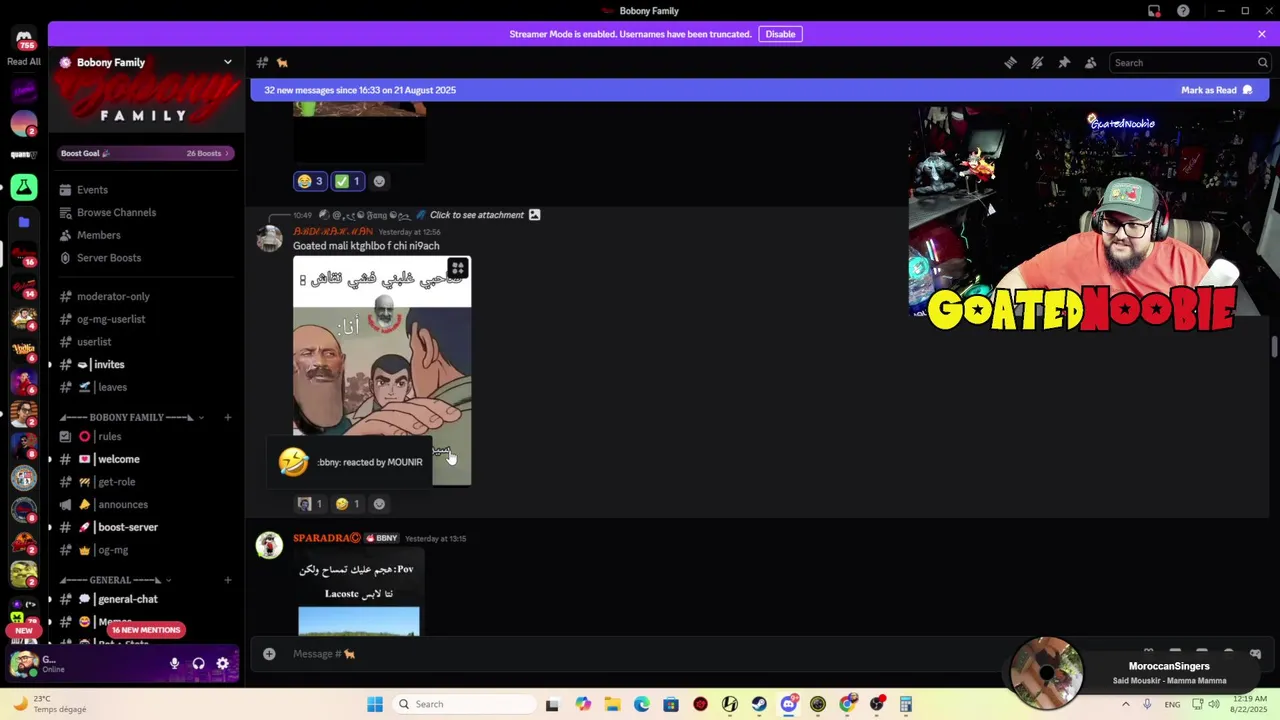
Task: Toggle microphone mute
Action: (x=174, y=663)
